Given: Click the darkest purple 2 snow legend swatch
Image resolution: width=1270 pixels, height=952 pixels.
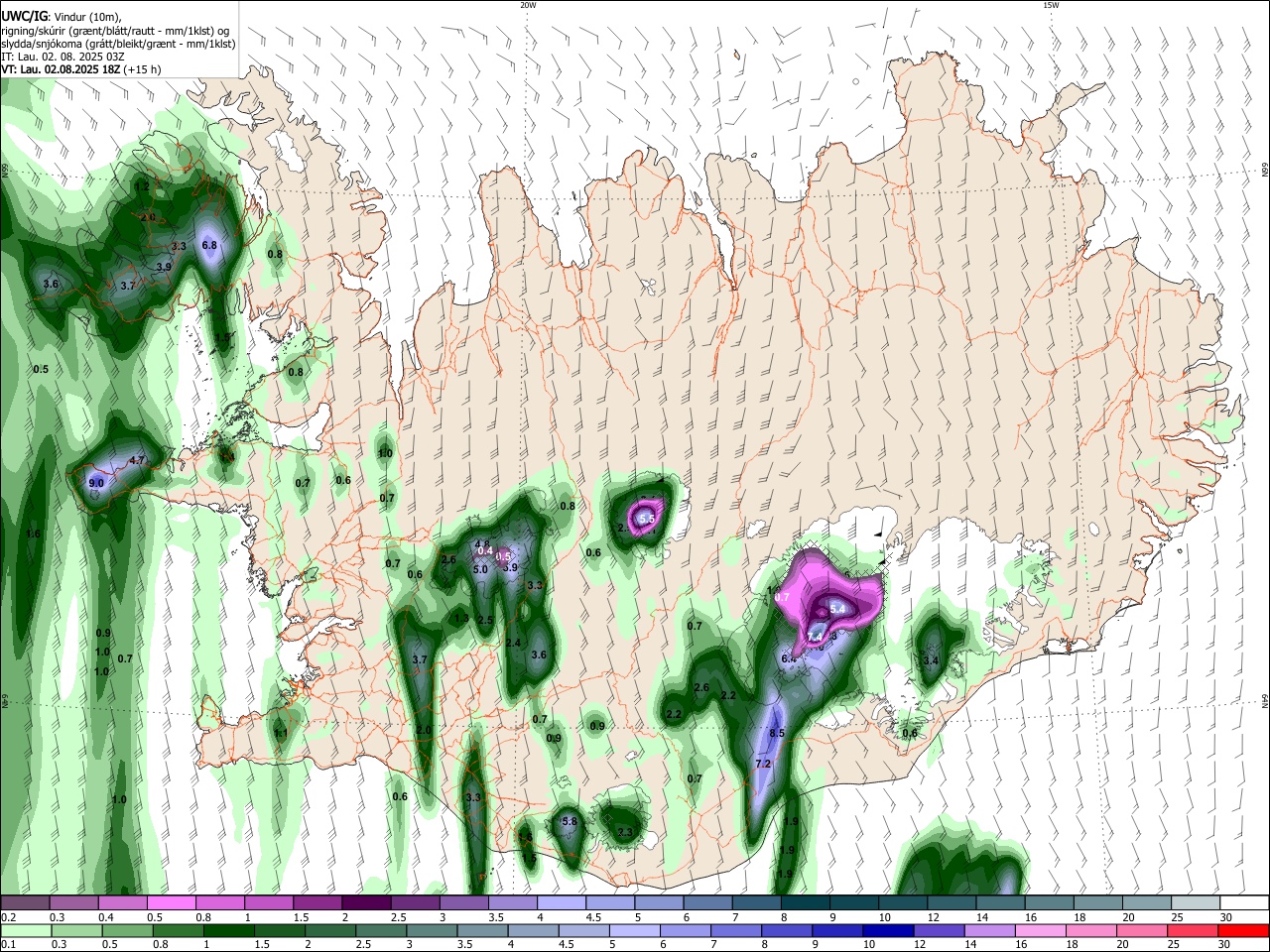Looking at the screenshot, I should (367, 902).
